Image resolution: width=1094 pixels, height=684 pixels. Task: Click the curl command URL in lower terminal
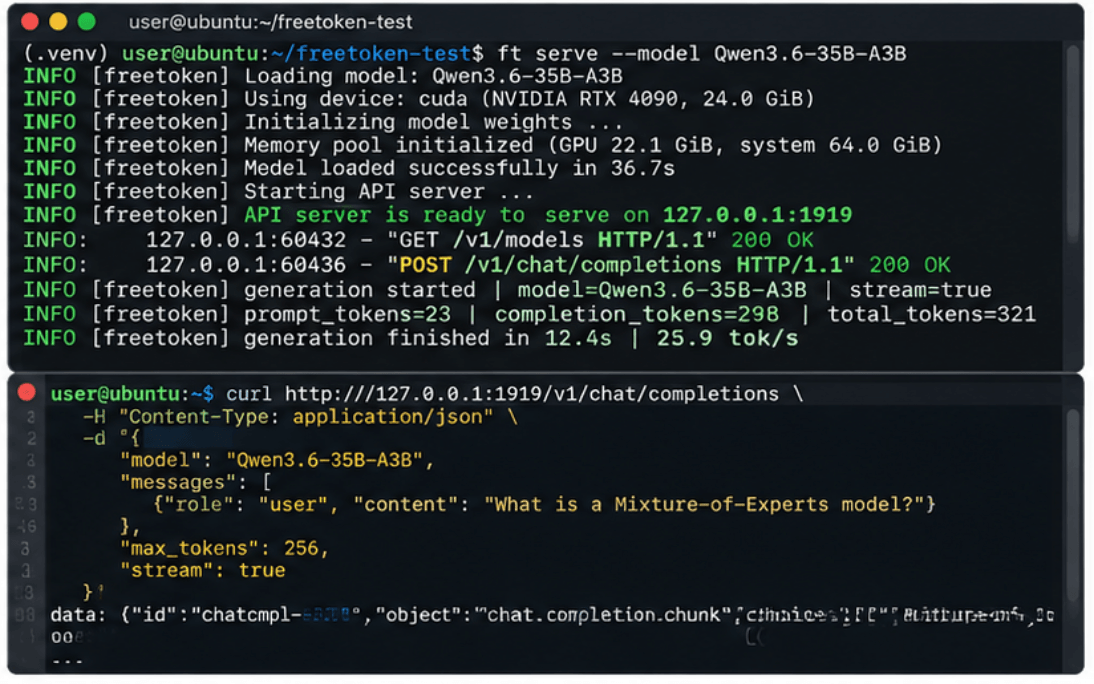pyautogui.click(x=532, y=394)
